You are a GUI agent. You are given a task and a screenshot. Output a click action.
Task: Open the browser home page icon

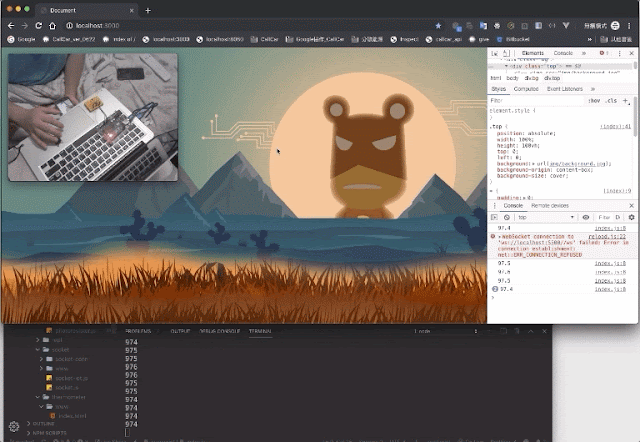pyautogui.click(x=53, y=26)
